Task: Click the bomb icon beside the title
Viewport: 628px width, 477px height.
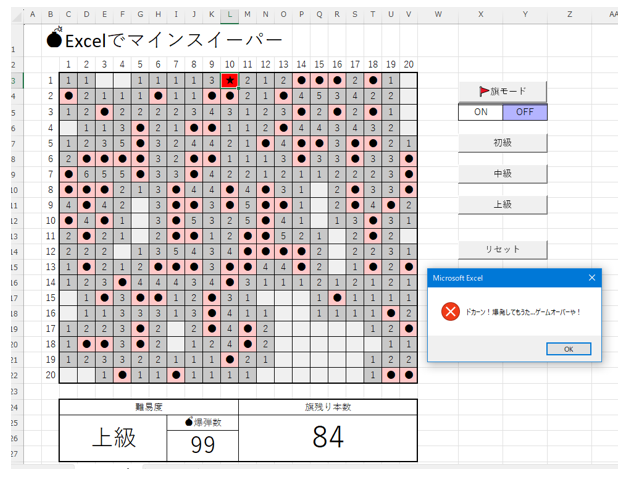Action: 54,38
